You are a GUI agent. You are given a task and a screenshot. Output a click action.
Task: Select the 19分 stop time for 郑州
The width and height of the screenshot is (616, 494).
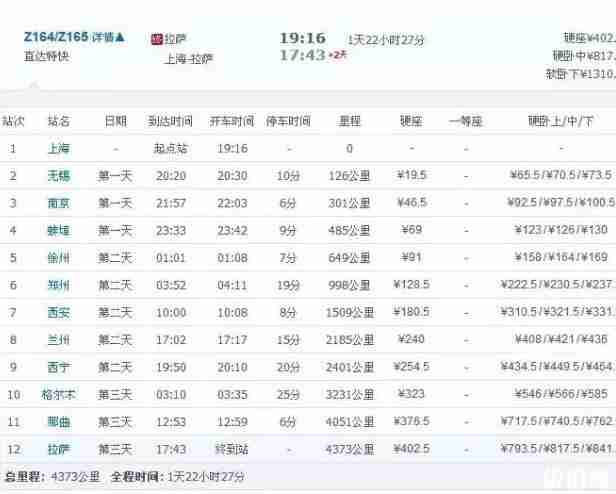288,285
